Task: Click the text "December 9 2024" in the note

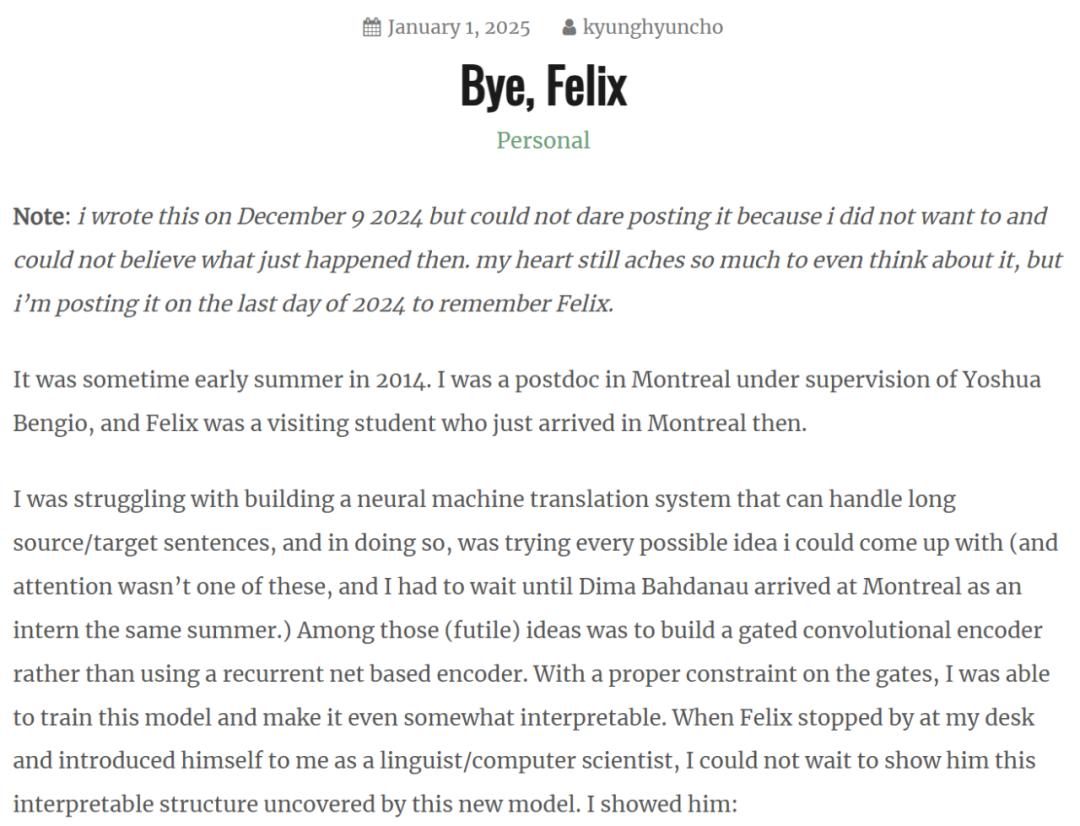Action: coord(329,216)
